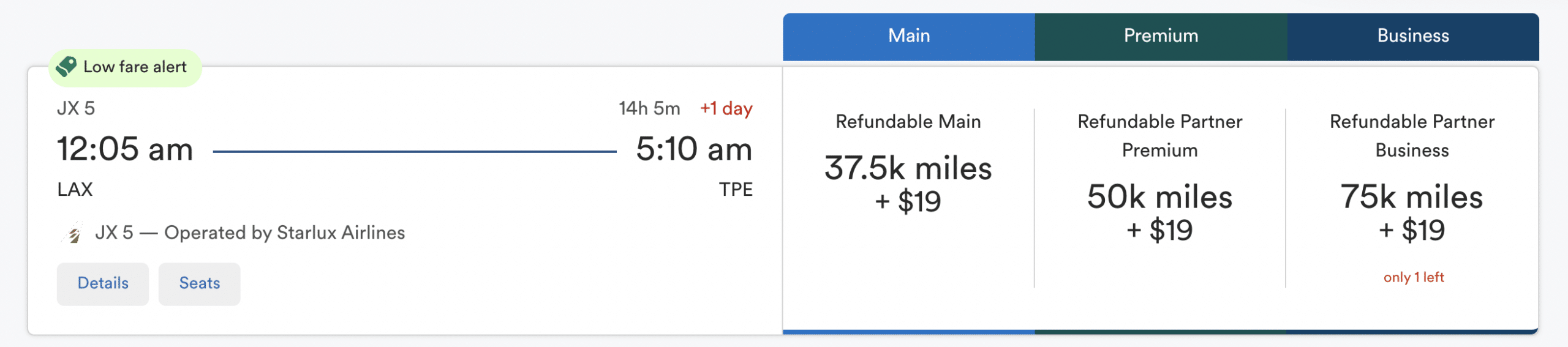Image resolution: width=1568 pixels, height=347 pixels.
Task: Click the Low fare alert tag icon
Action: (66, 67)
